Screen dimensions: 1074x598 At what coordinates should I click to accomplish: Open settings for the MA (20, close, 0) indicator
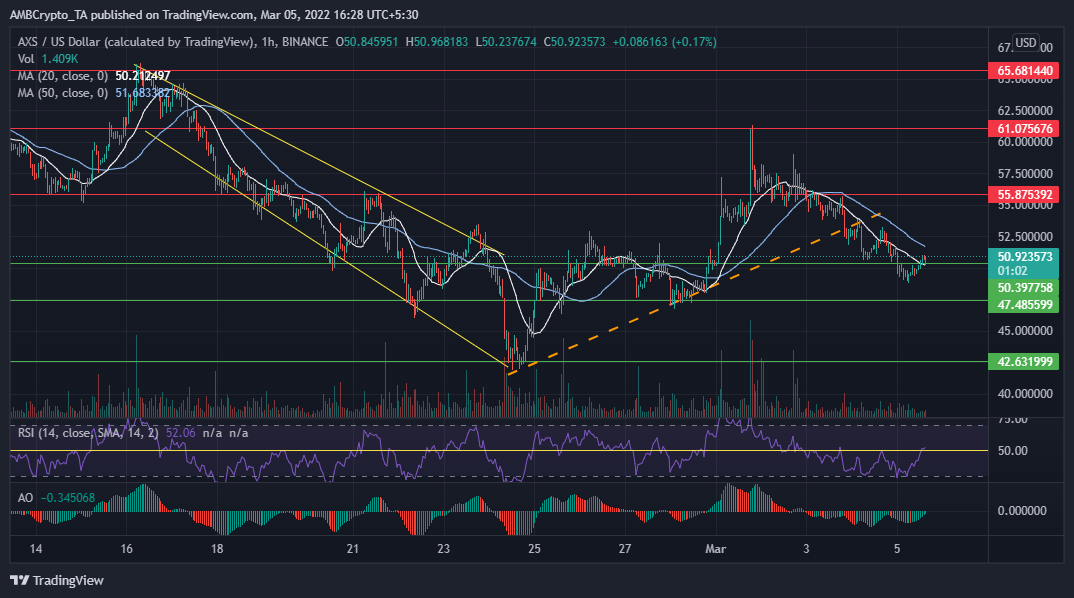point(66,75)
